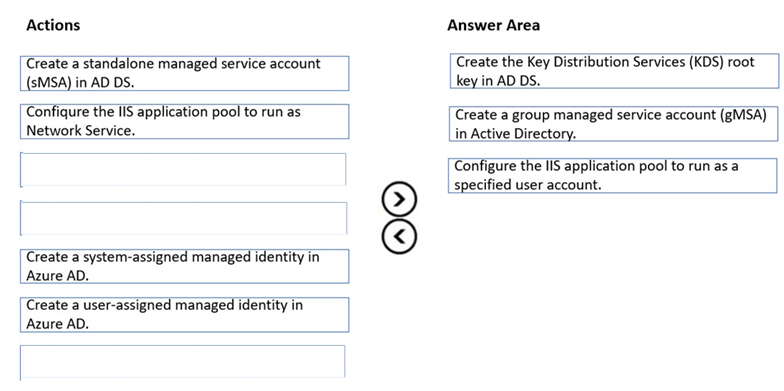Screen dimensions: 784x391
Task: Click empty slot above the system-assigned identity action
Action: pos(184,218)
